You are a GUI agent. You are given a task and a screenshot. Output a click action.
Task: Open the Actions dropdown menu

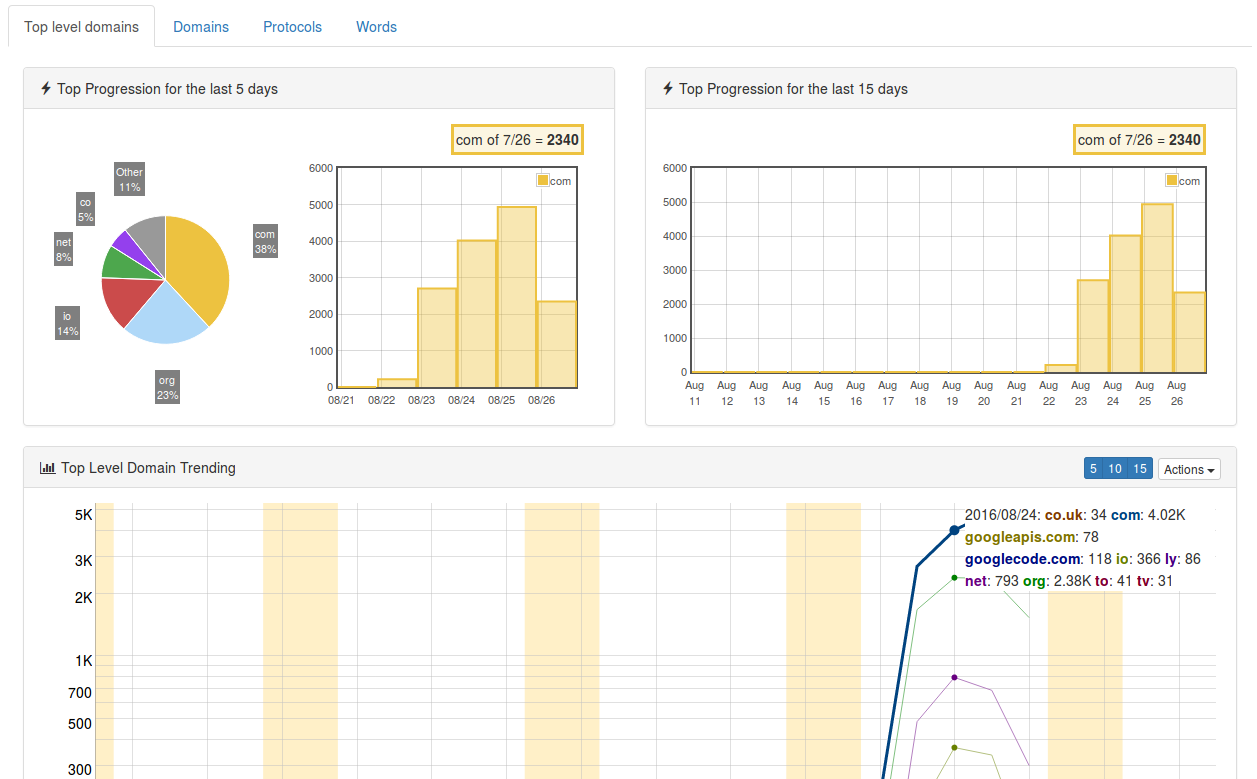[x=1189, y=469]
